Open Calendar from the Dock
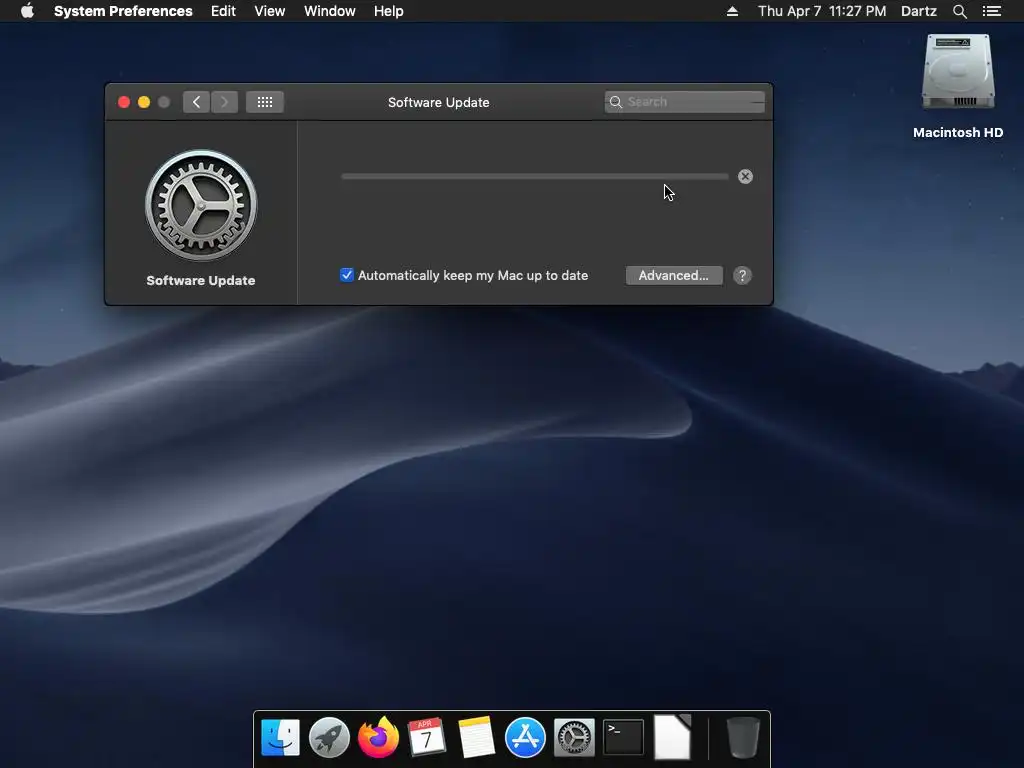The height and width of the screenshot is (768, 1024). point(426,737)
